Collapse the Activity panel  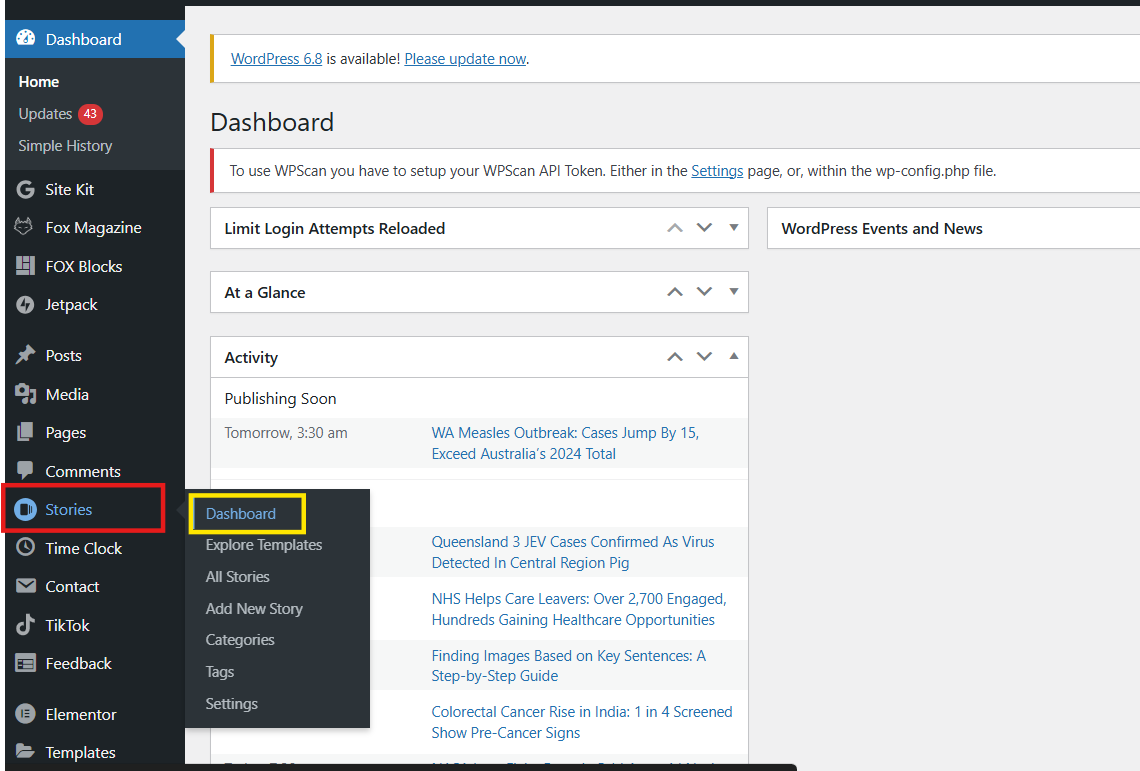[x=734, y=356]
